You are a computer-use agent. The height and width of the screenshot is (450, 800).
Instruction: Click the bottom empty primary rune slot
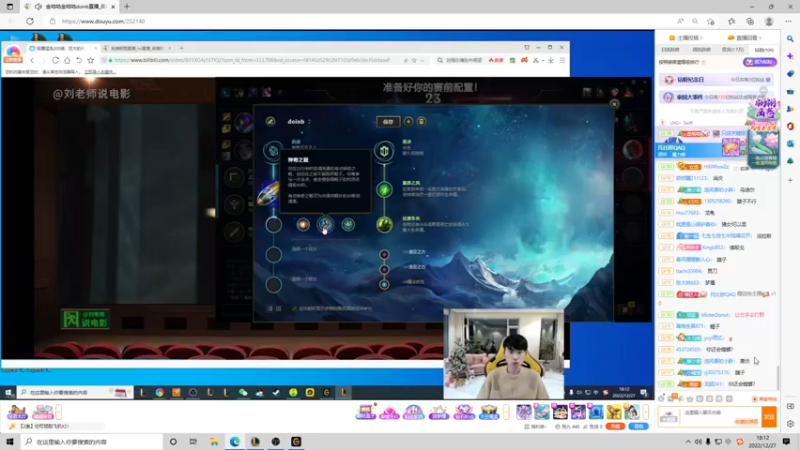point(273,285)
